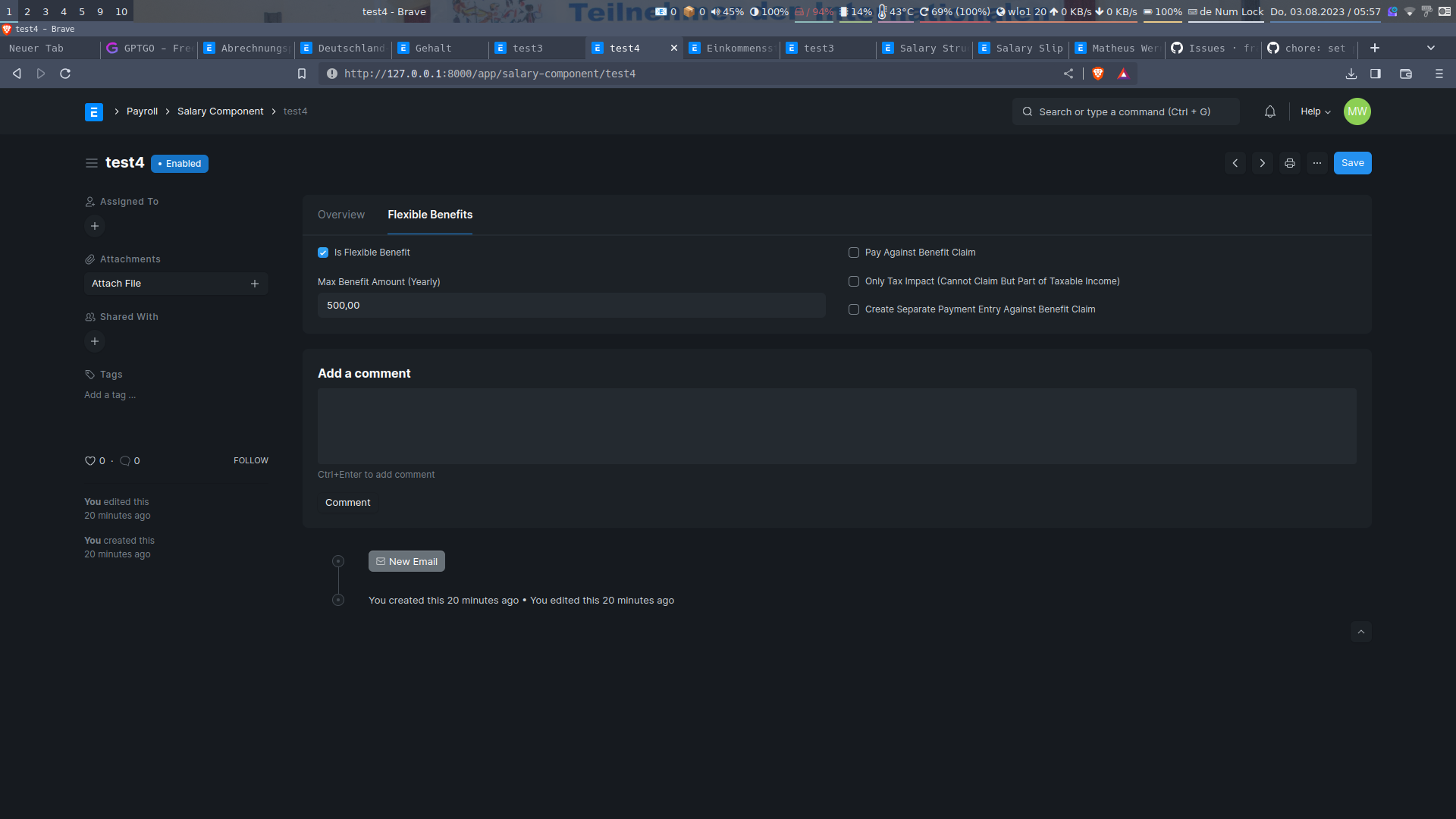Uncheck Is Flexible Benefit

point(322,253)
